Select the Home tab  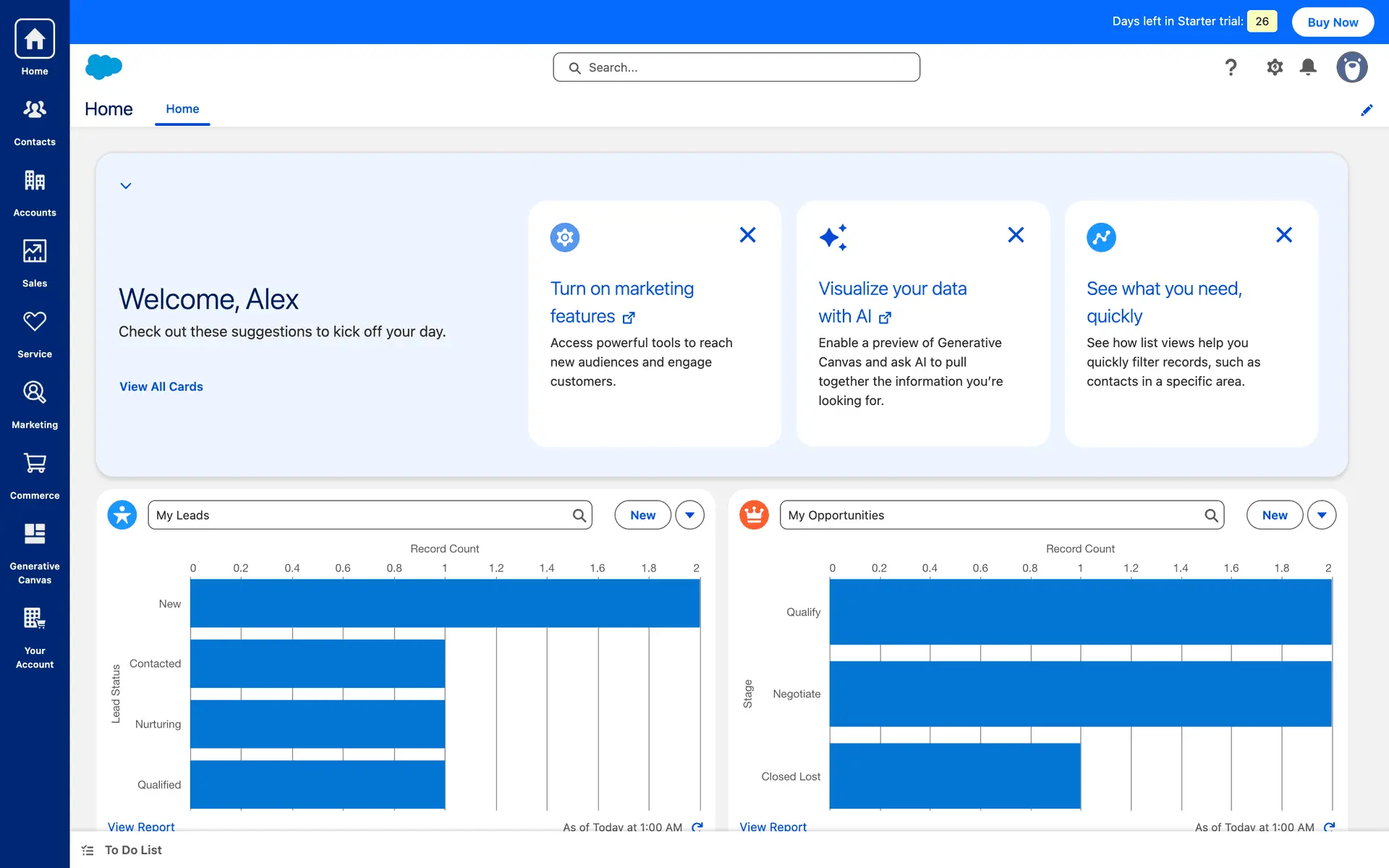(182, 109)
